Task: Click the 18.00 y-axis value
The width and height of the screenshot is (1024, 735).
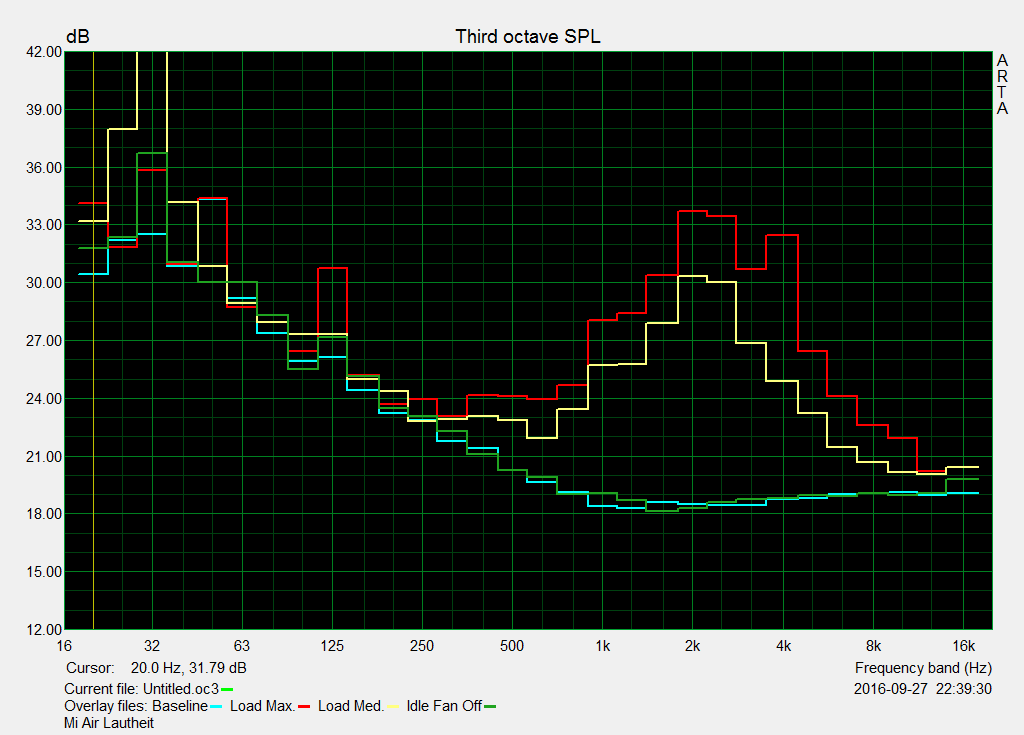Action: [44, 514]
